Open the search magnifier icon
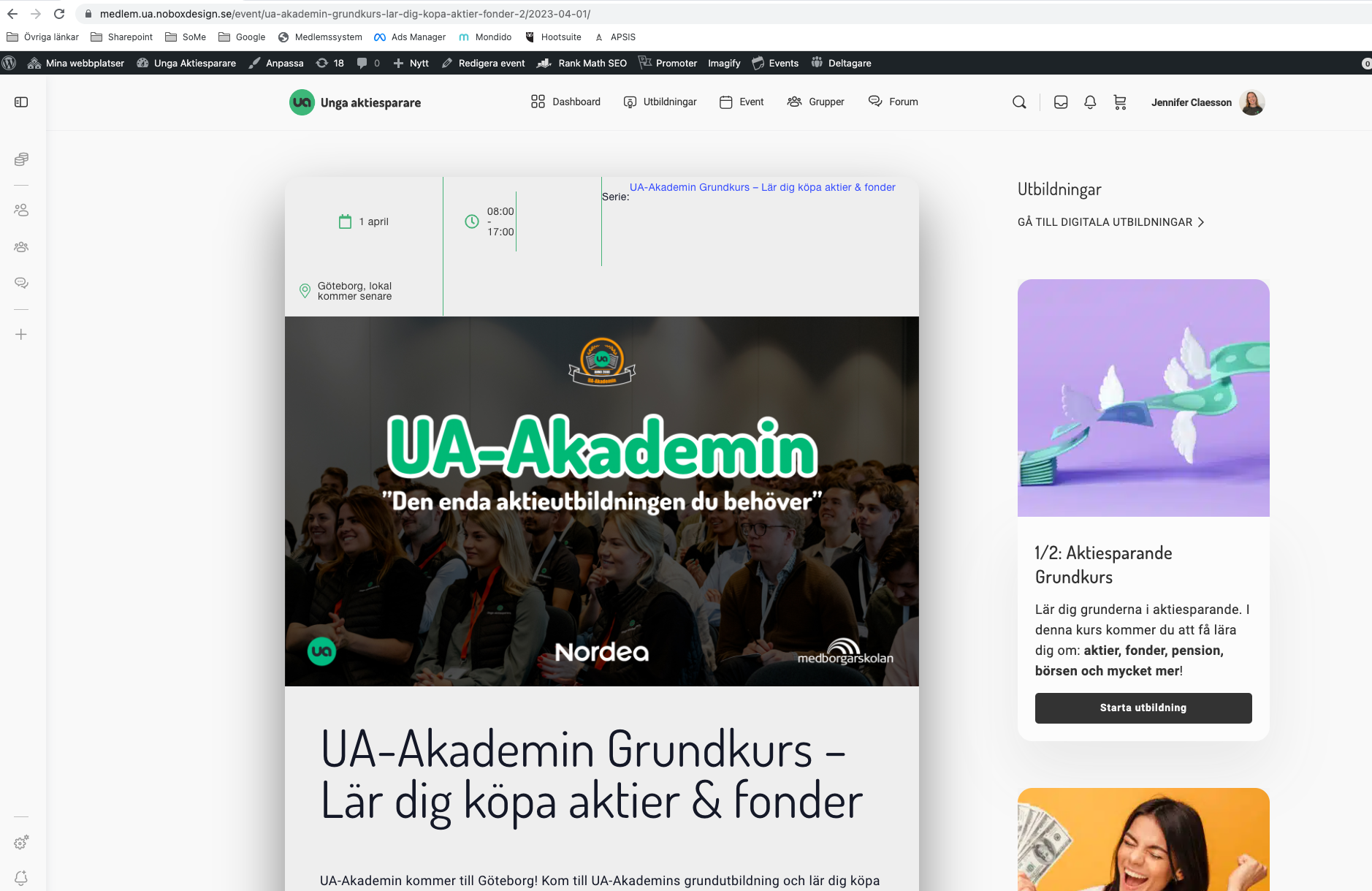This screenshot has height=891, width=1372. pyautogui.click(x=1019, y=102)
